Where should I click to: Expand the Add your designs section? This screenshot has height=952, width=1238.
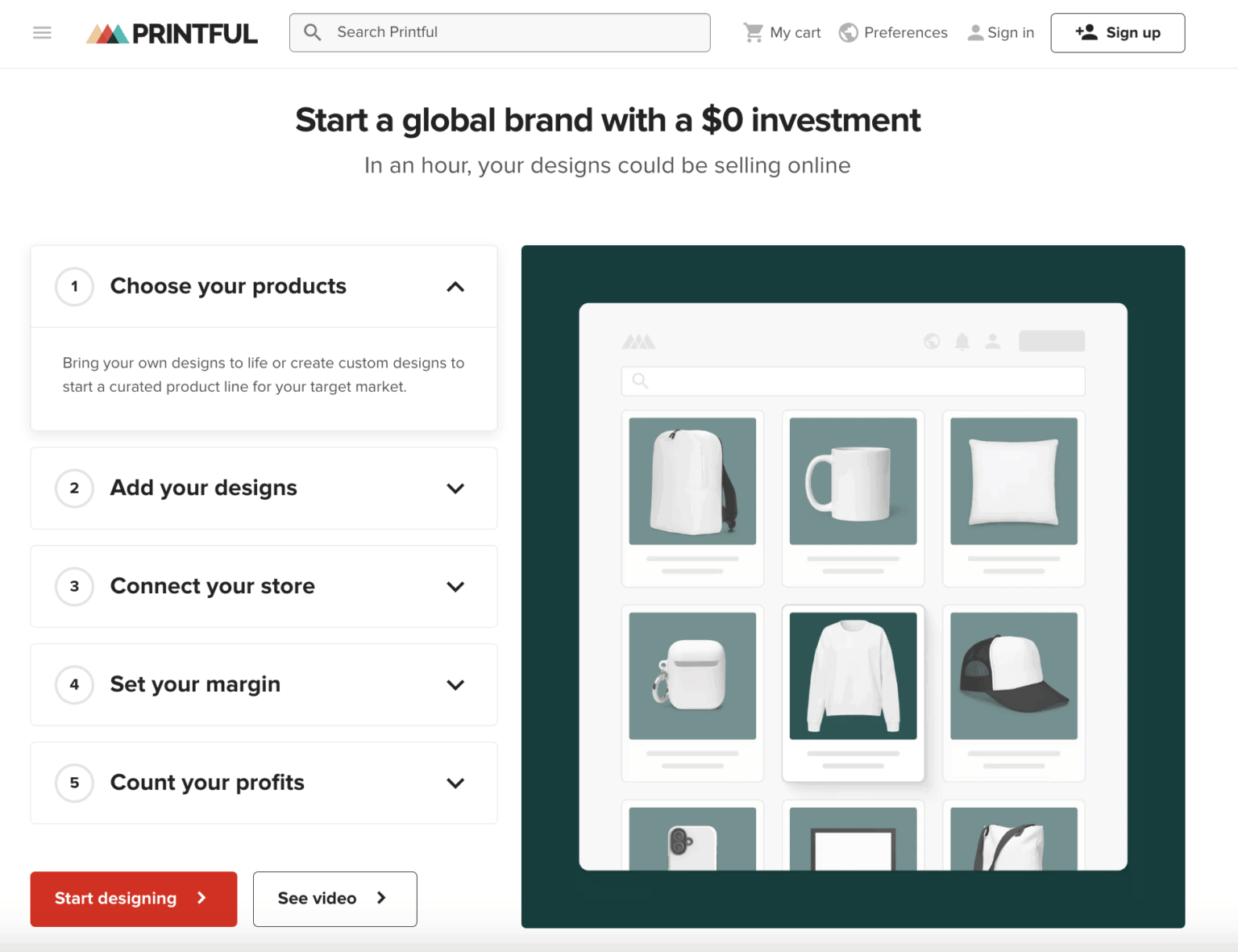click(455, 488)
